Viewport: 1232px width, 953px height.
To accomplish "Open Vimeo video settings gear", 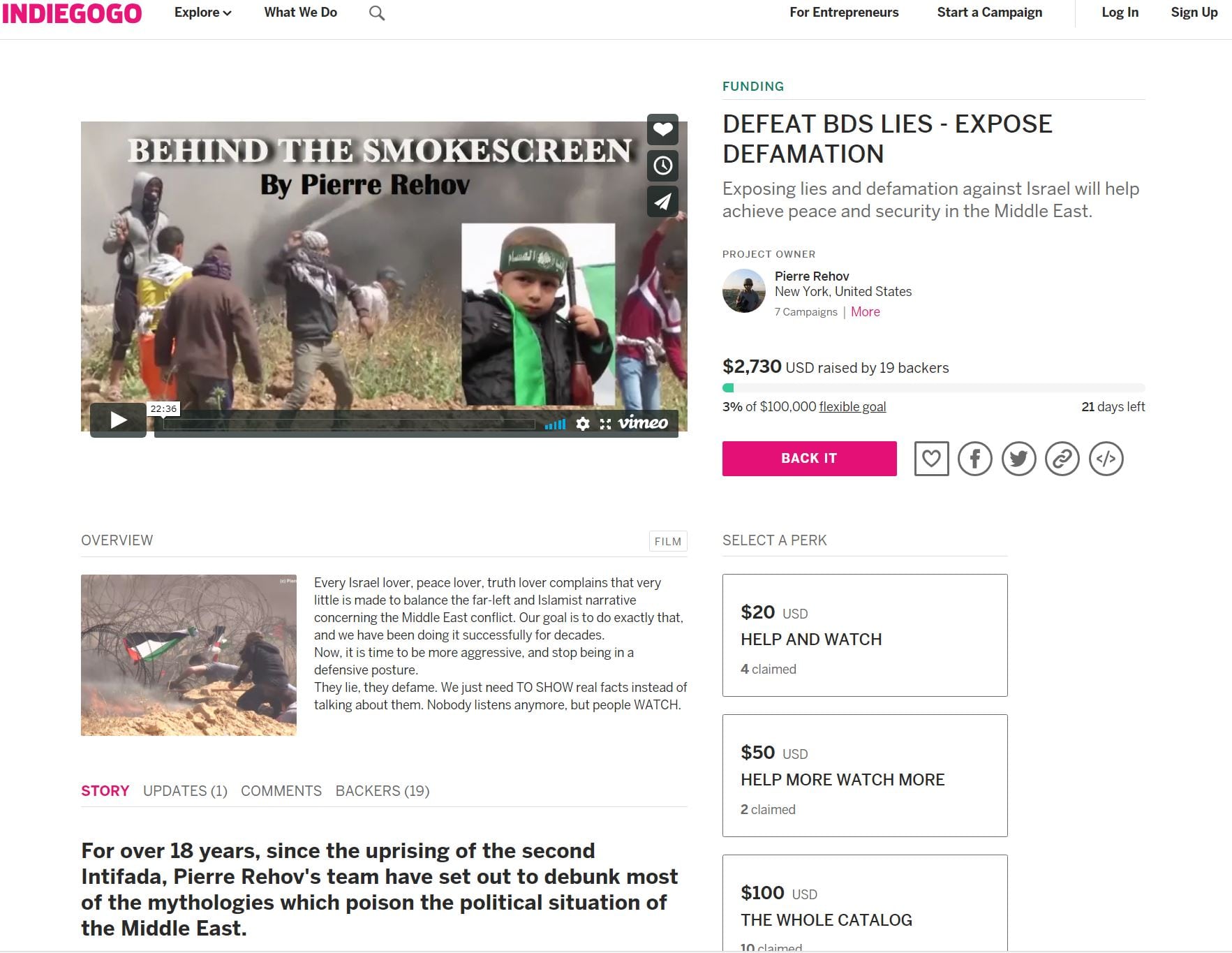I will [583, 424].
